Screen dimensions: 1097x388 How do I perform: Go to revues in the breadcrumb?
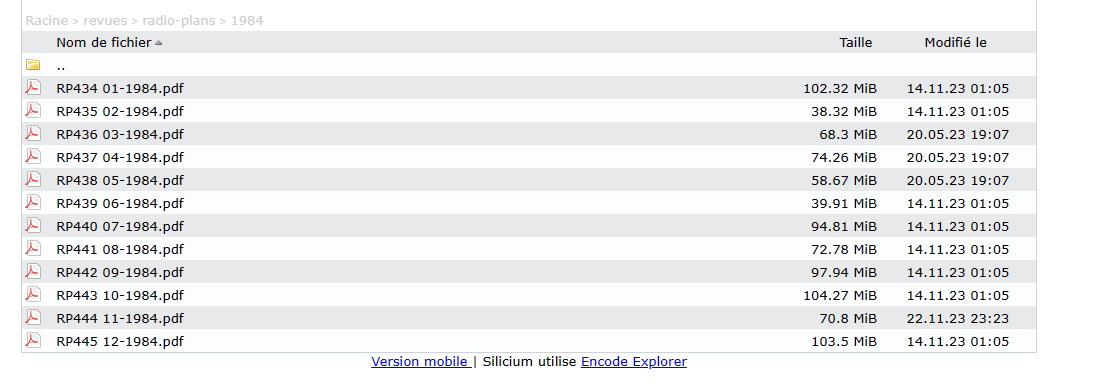105,21
